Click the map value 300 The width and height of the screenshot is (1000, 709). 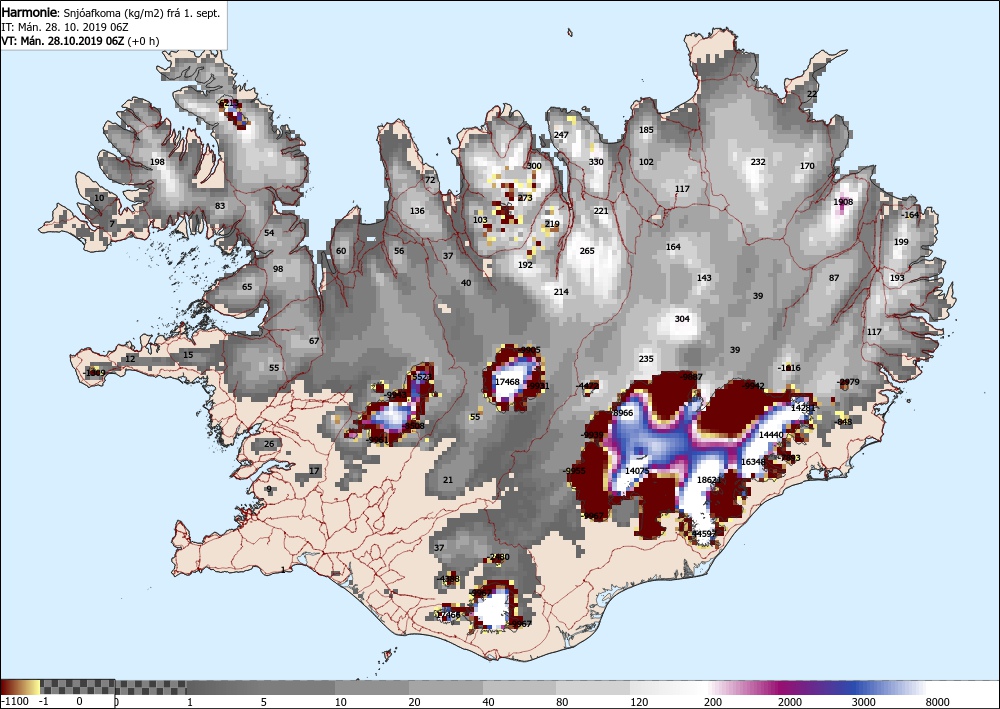coord(534,166)
